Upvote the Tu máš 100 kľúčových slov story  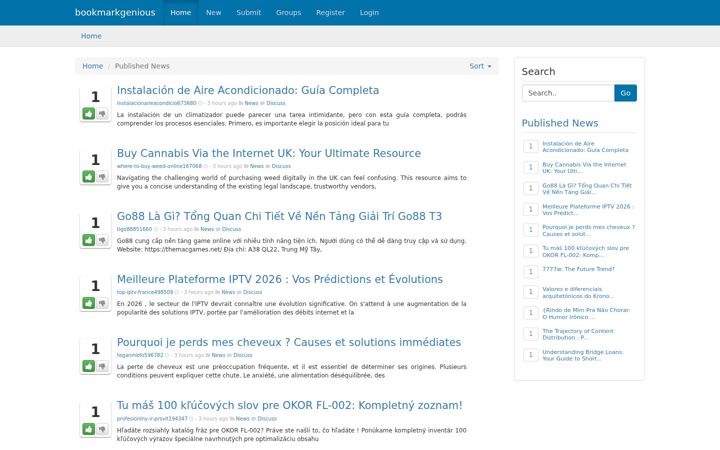click(89, 429)
